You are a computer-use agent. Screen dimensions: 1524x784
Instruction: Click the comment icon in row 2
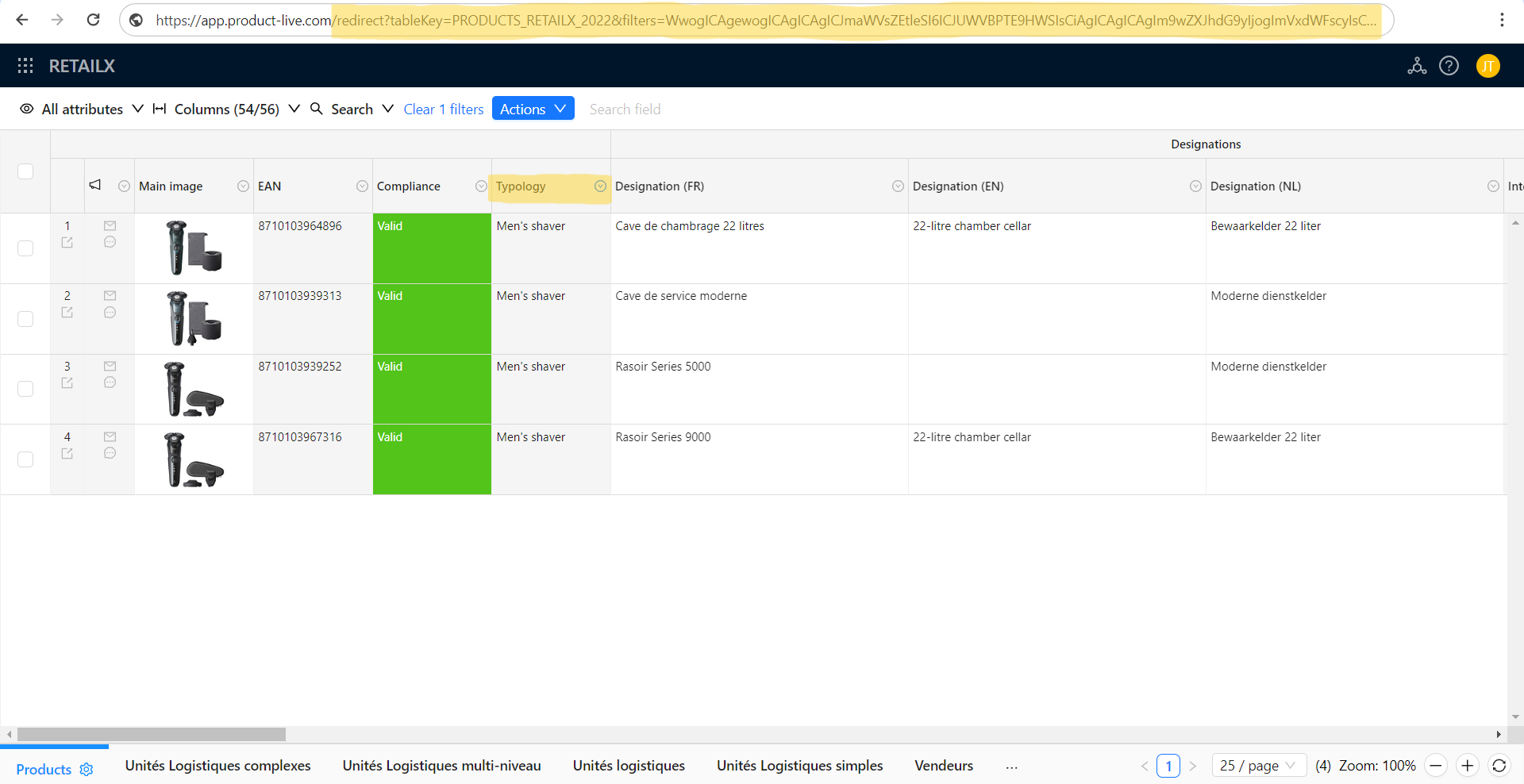point(110,313)
